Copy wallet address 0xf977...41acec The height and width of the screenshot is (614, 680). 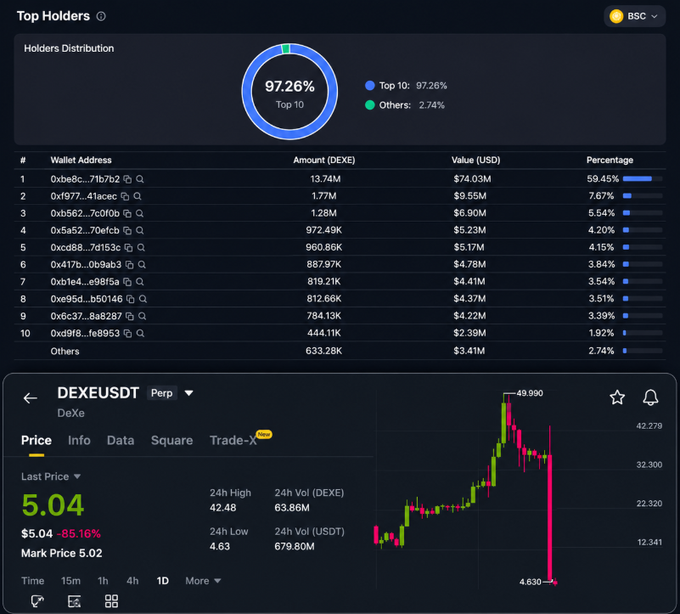pyautogui.click(x=125, y=196)
